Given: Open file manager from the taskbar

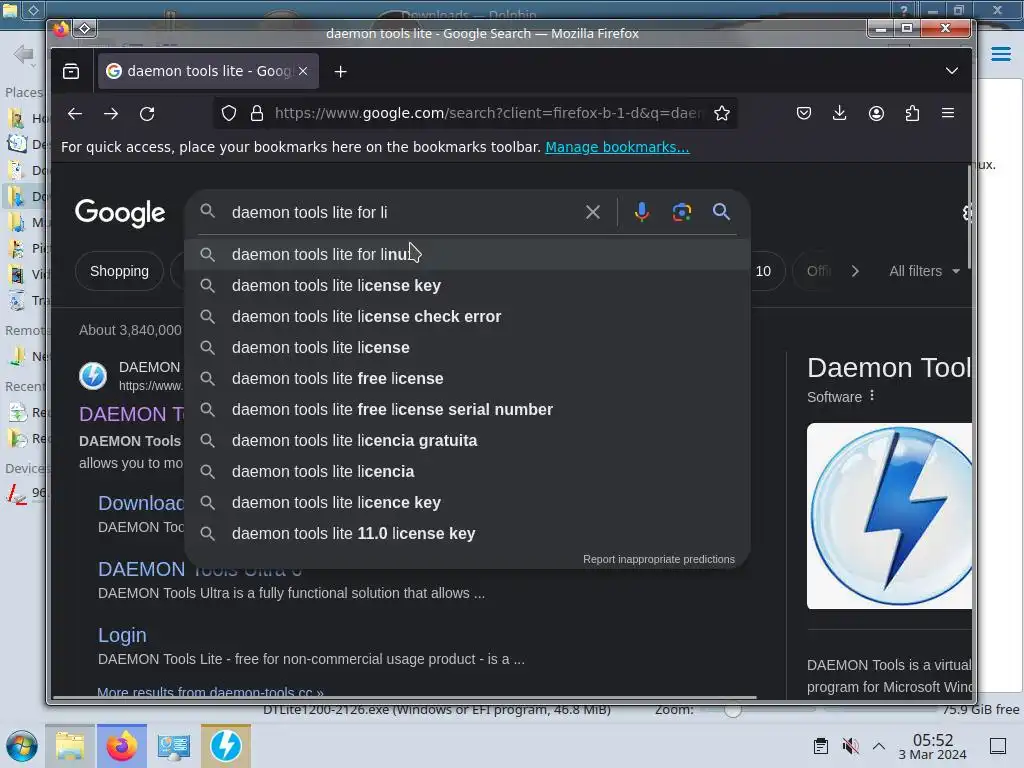Looking at the screenshot, I should [x=70, y=746].
